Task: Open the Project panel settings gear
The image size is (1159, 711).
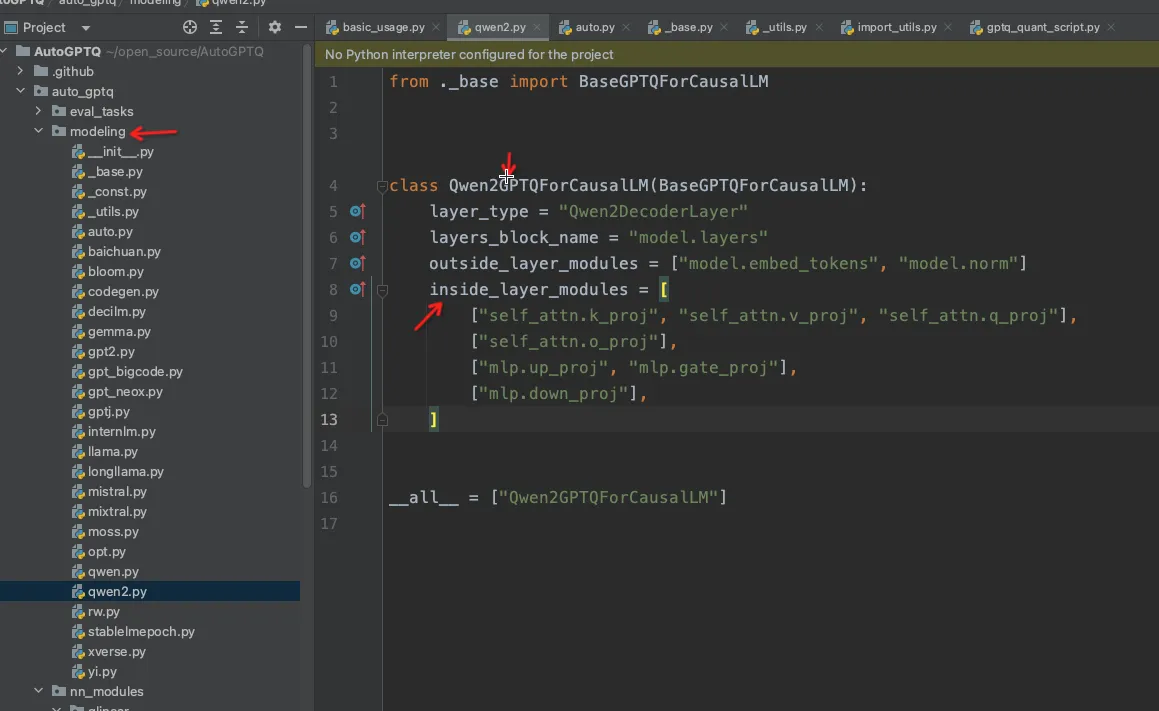Action: click(275, 27)
